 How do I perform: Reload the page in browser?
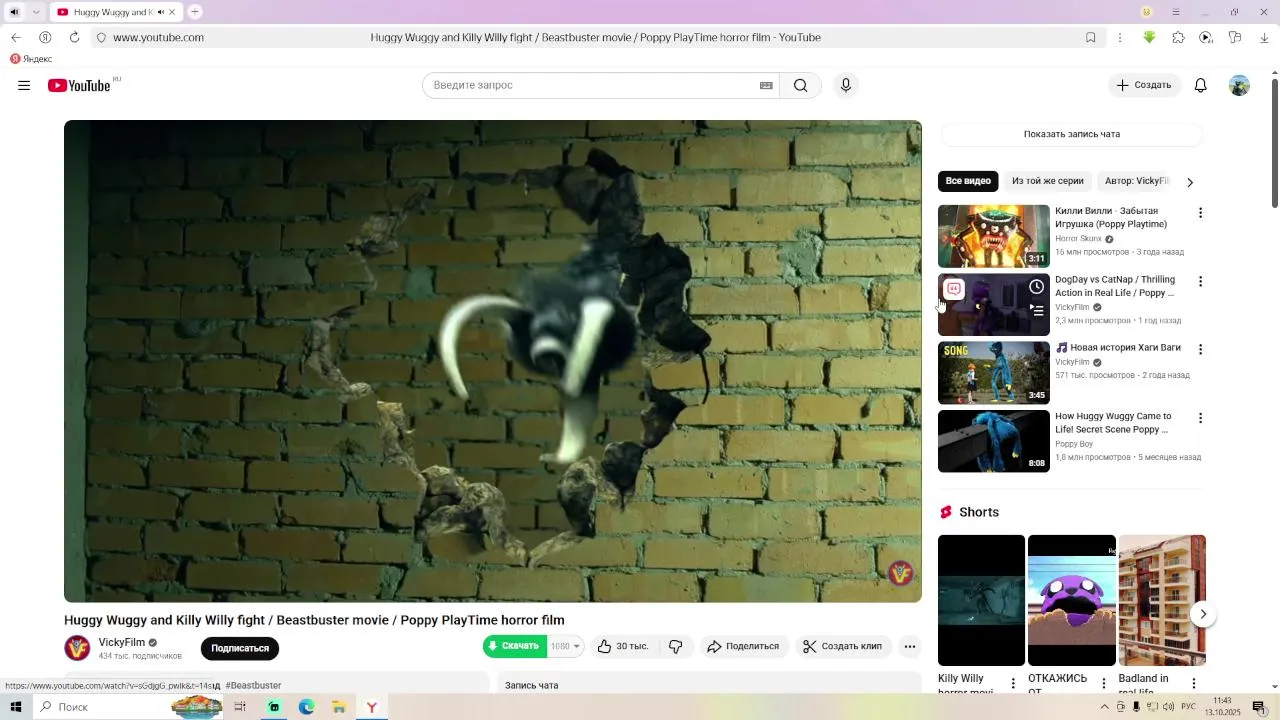[74, 37]
